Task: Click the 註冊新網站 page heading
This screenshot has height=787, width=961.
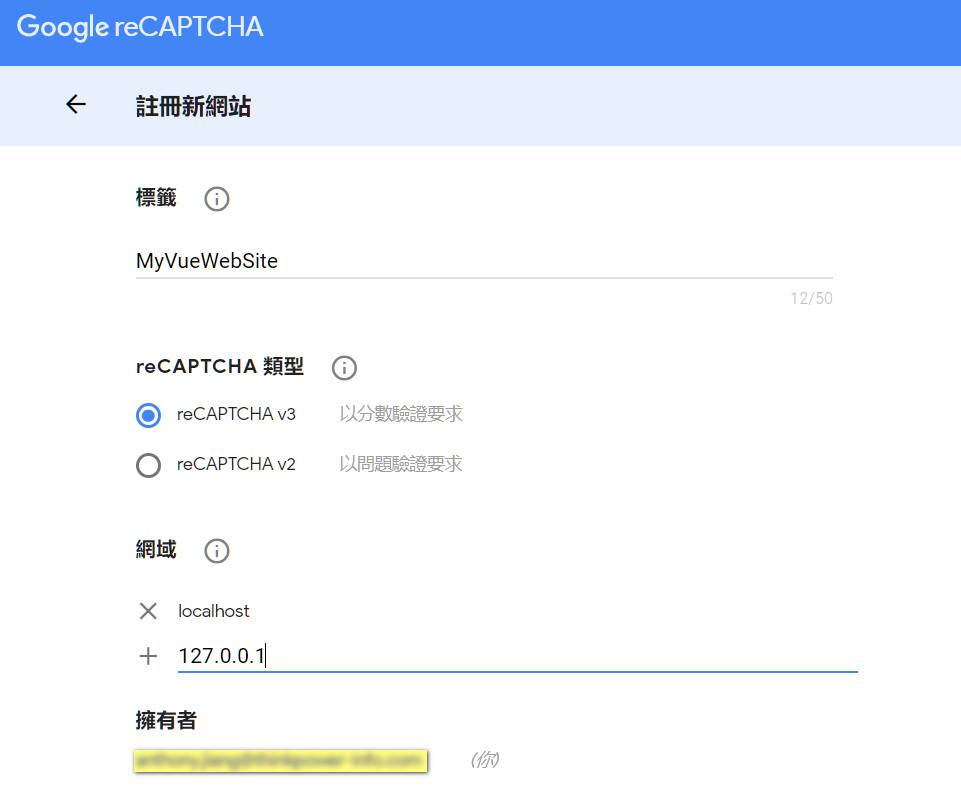Action: [x=194, y=106]
